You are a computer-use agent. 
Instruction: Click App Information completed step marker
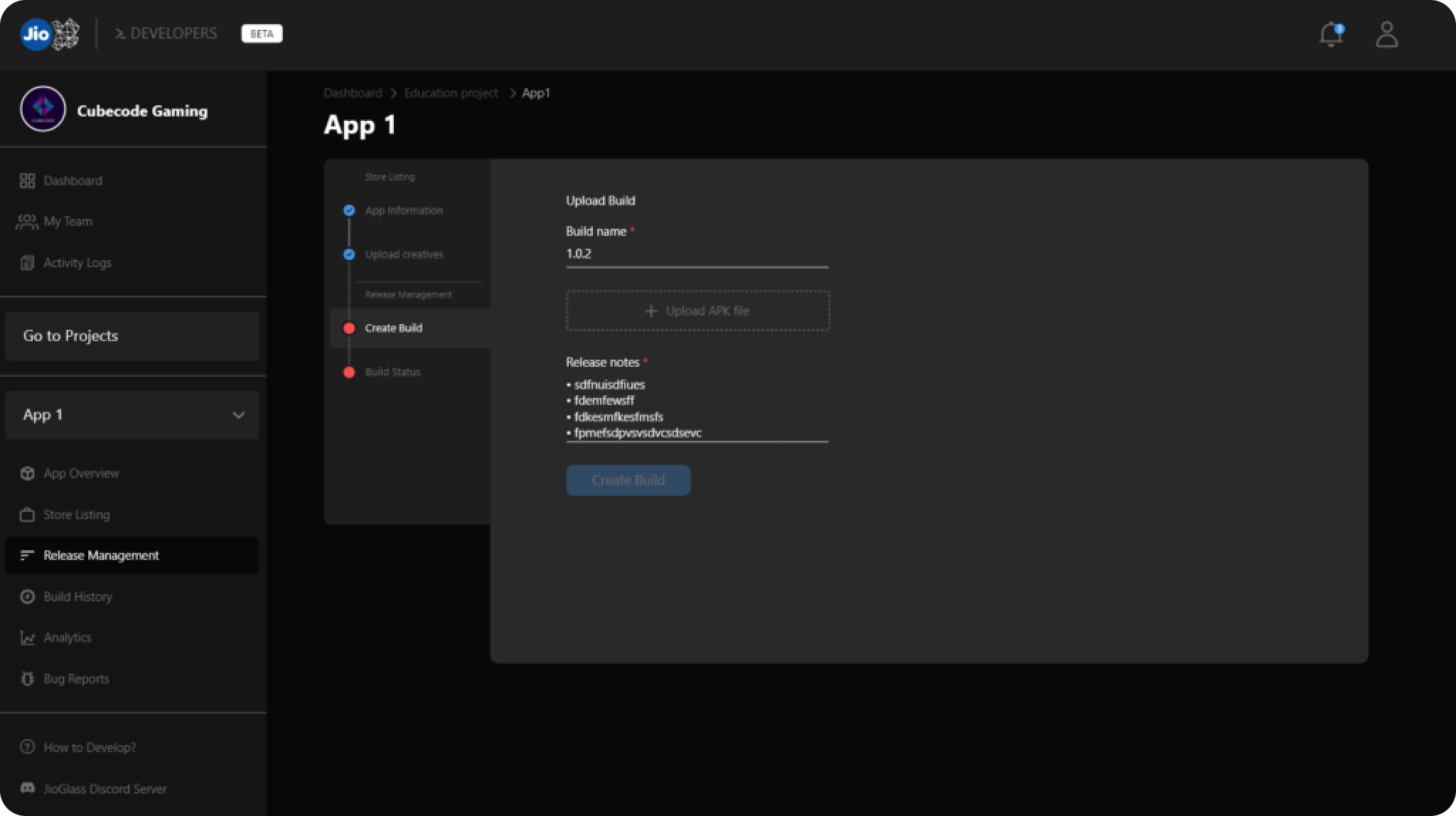348,210
